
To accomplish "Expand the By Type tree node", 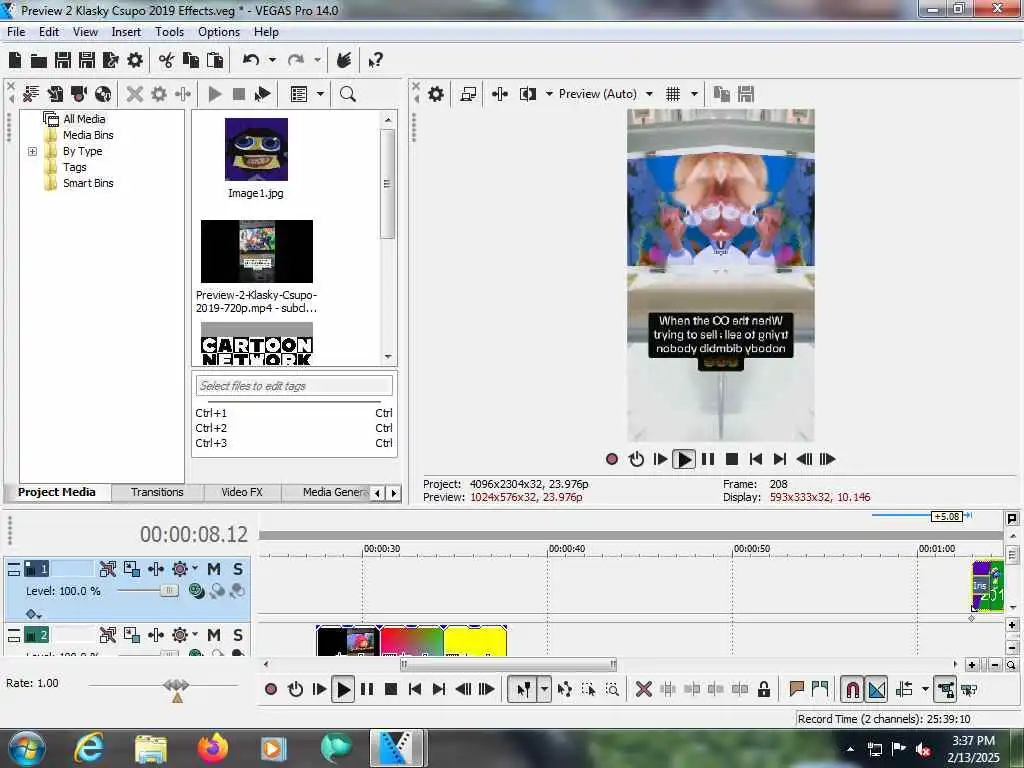I will pos(33,152).
